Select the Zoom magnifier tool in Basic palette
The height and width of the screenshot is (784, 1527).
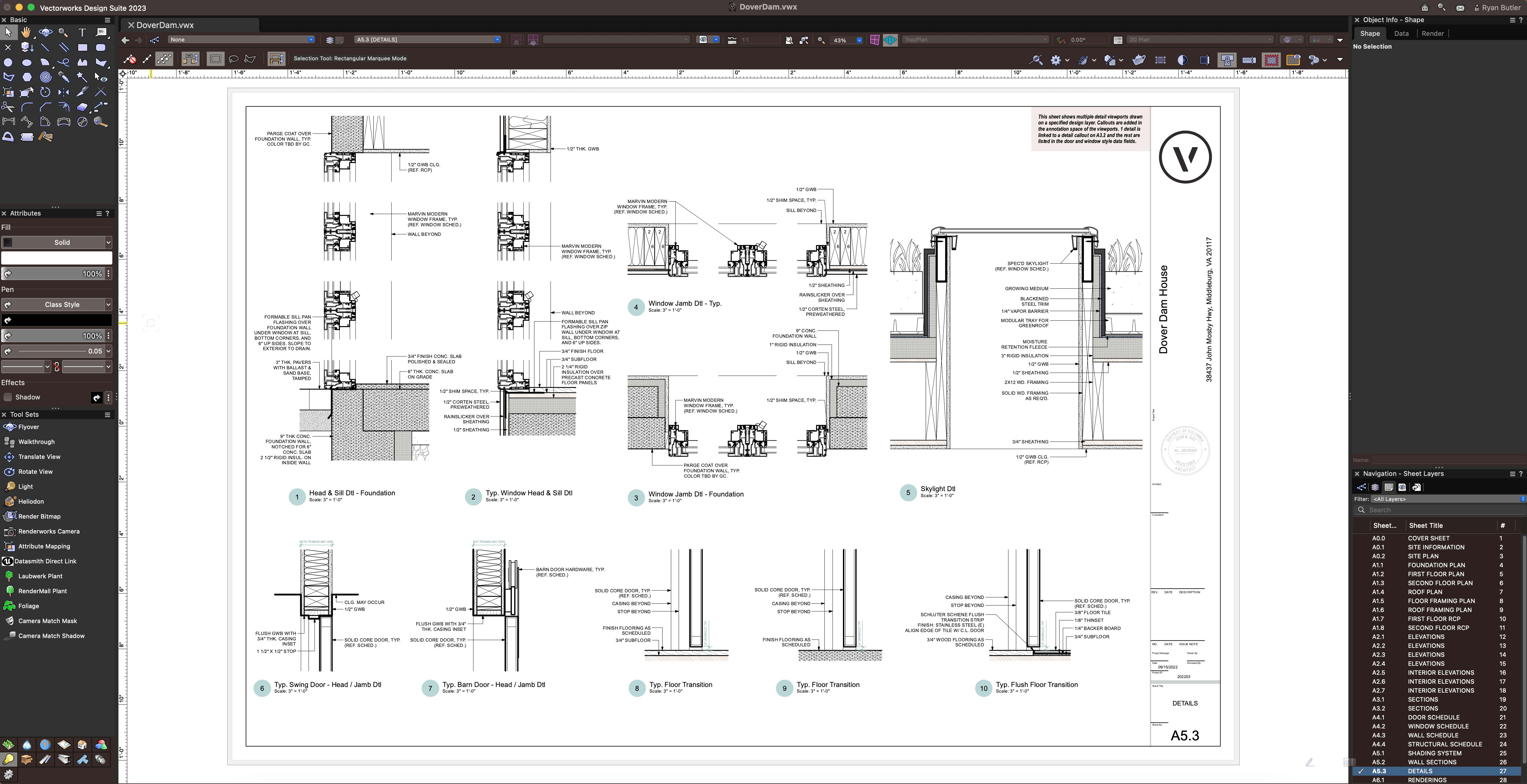coord(63,32)
